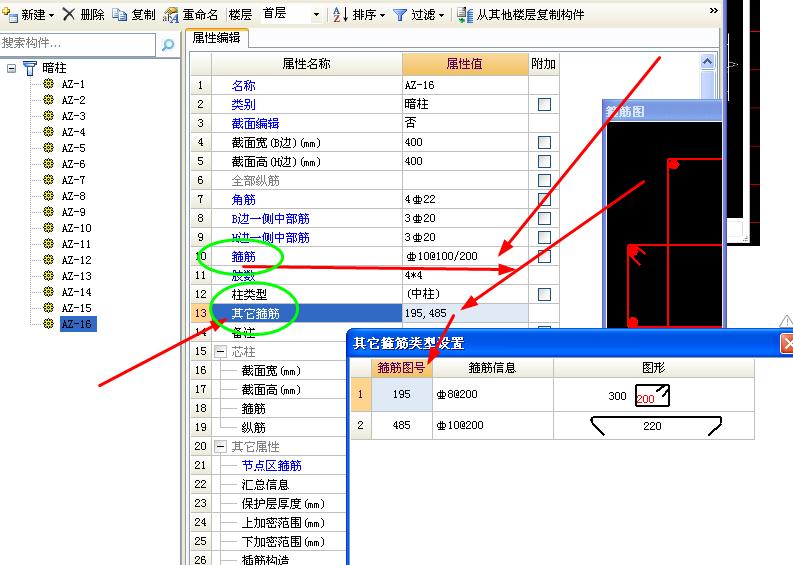Click the gear icon beside AZ-2
The image size is (793, 565).
[x=49, y=100]
